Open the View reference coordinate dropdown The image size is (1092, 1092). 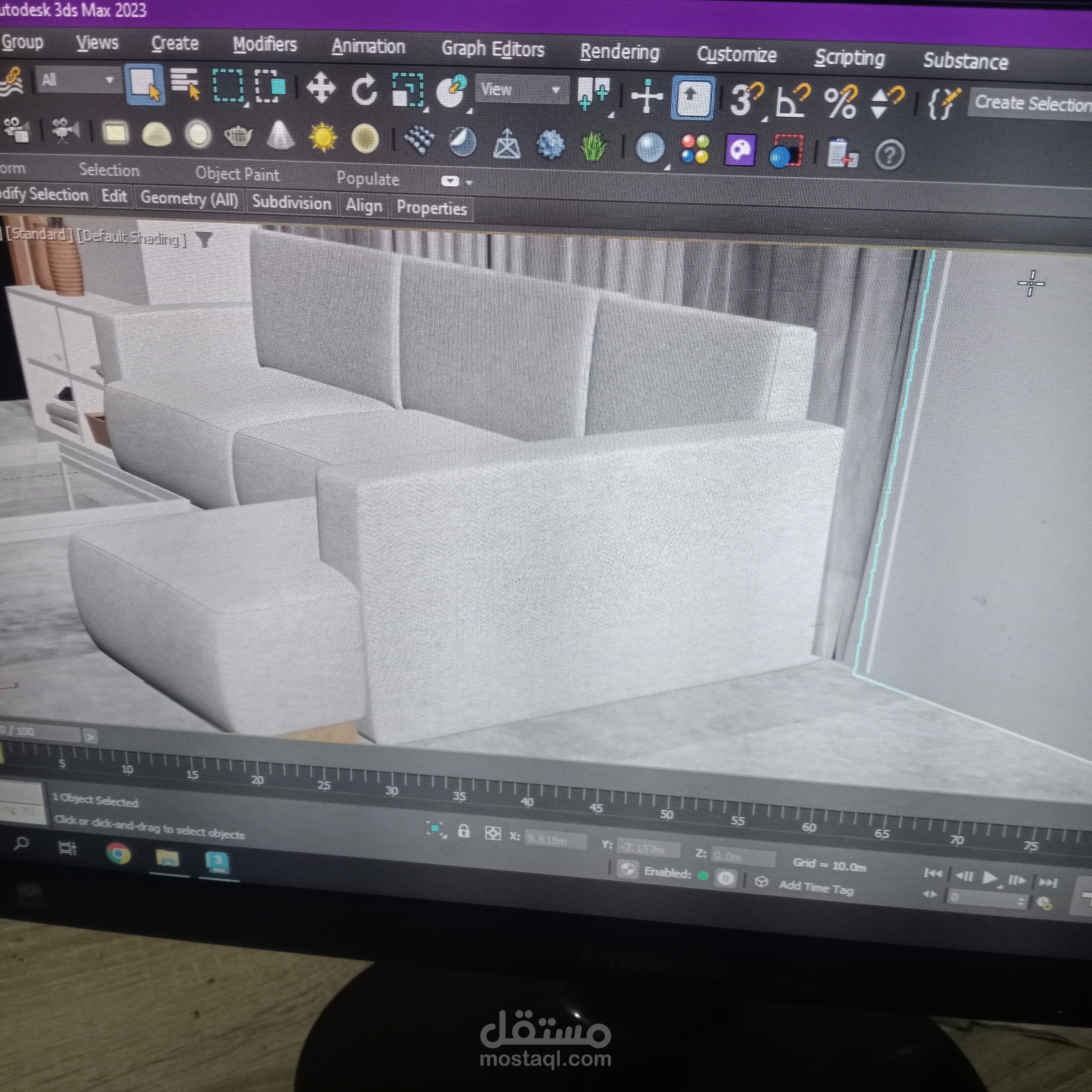coord(520,89)
